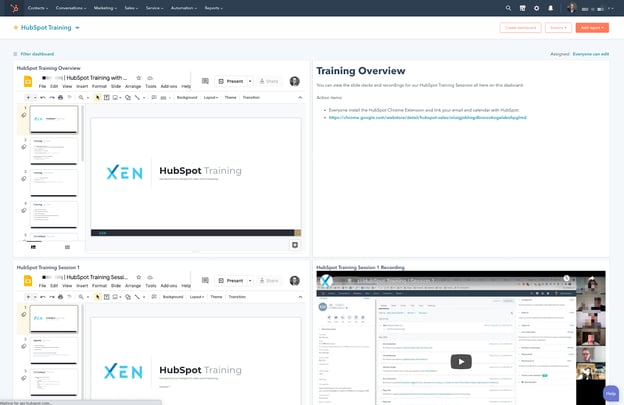Open the account avatar menu in top bar

pyautogui.click(x=572, y=8)
